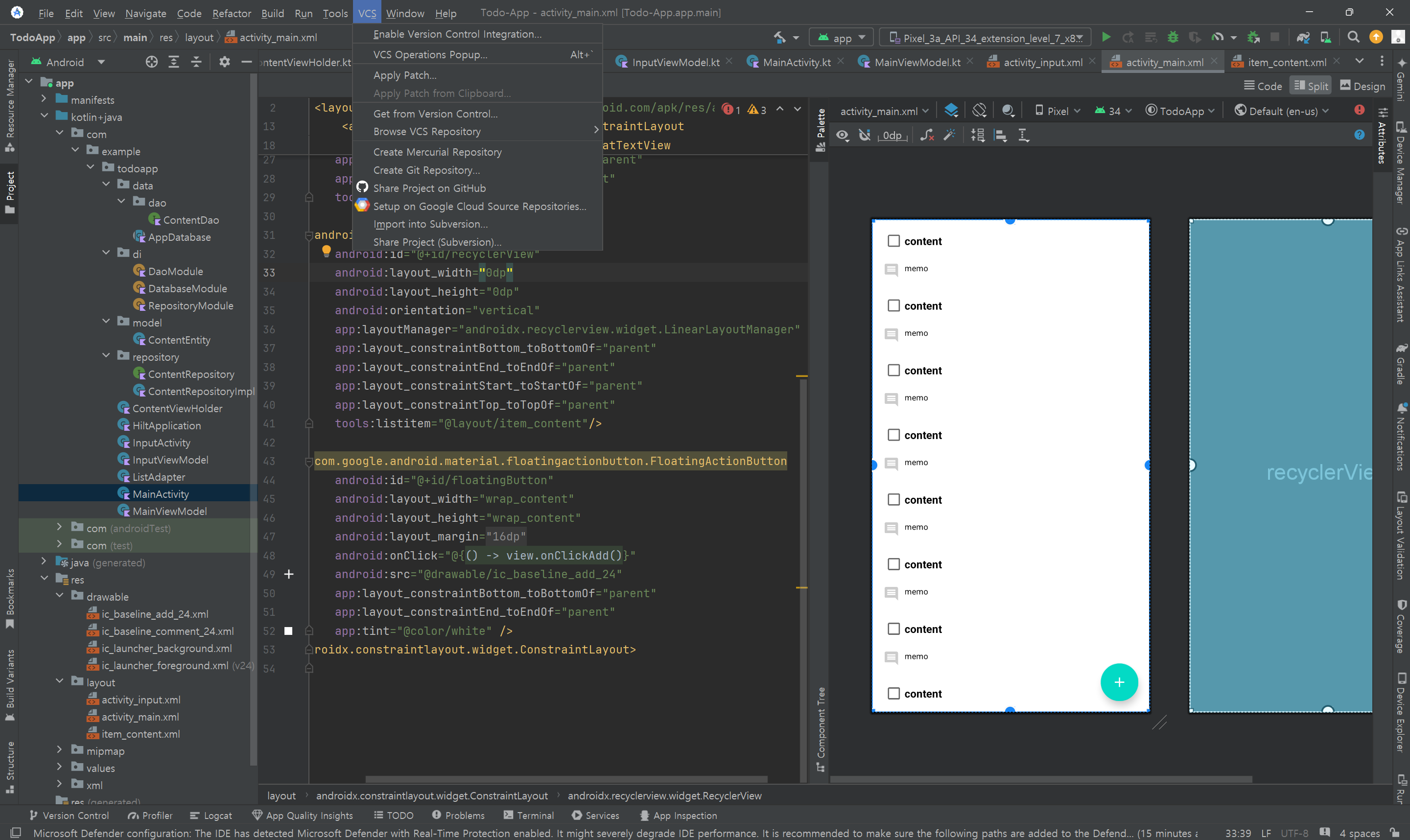The image size is (1410, 840).
Task: Click the teal floating add button in preview
Action: (1119, 682)
